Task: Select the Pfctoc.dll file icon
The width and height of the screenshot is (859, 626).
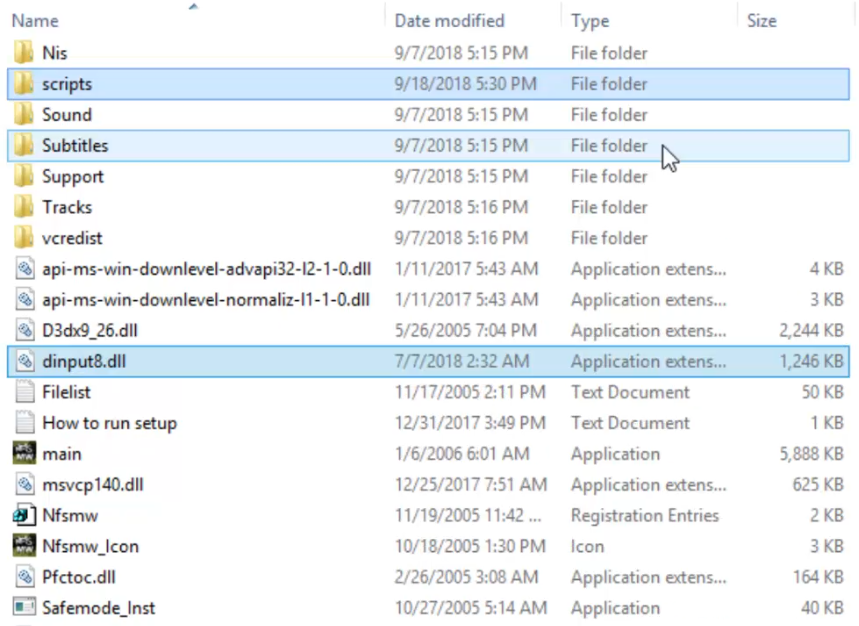Action: pyautogui.click(x=25, y=577)
